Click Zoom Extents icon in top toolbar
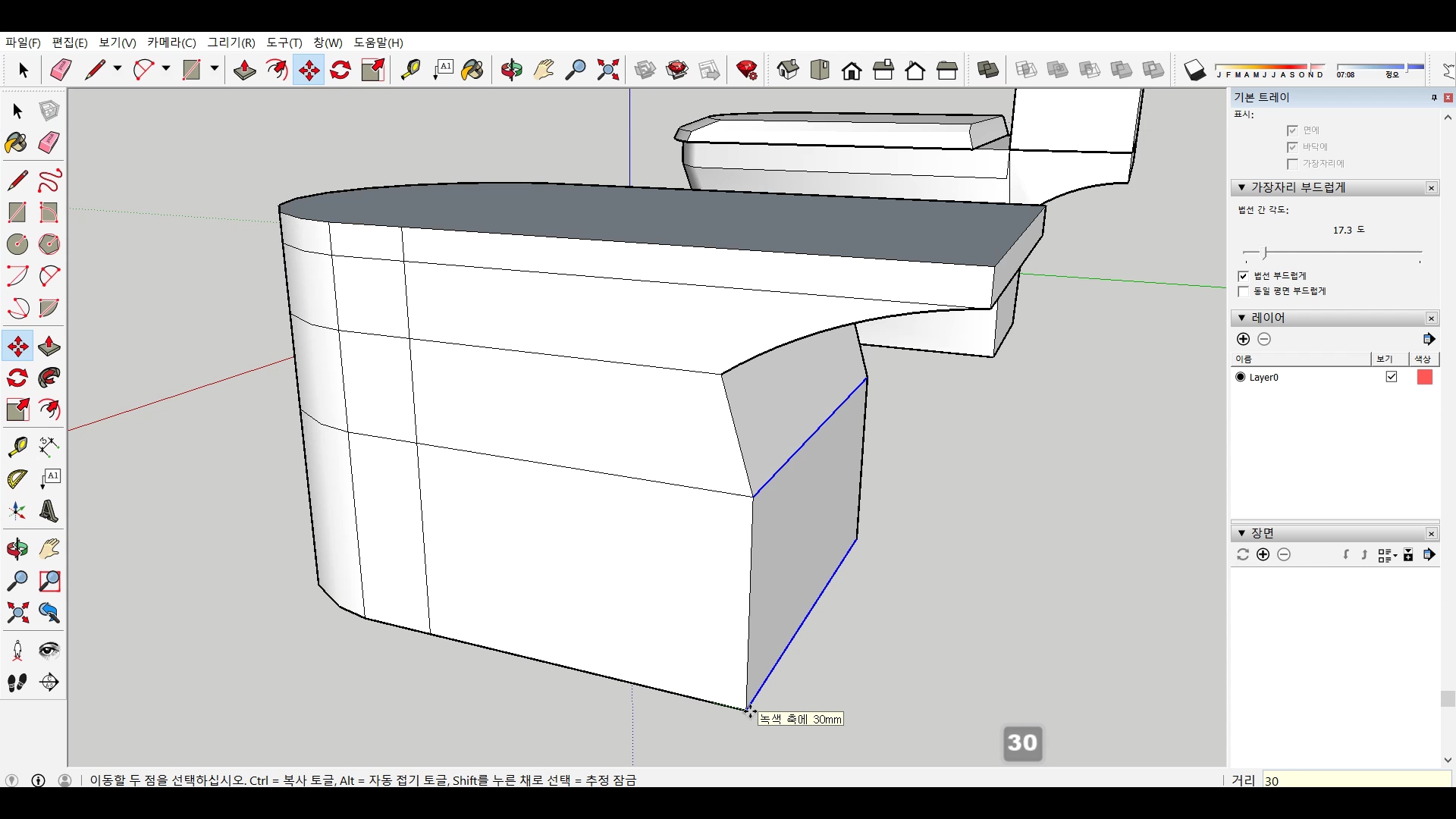This screenshot has width=1456, height=819. click(x=607, y=71)
